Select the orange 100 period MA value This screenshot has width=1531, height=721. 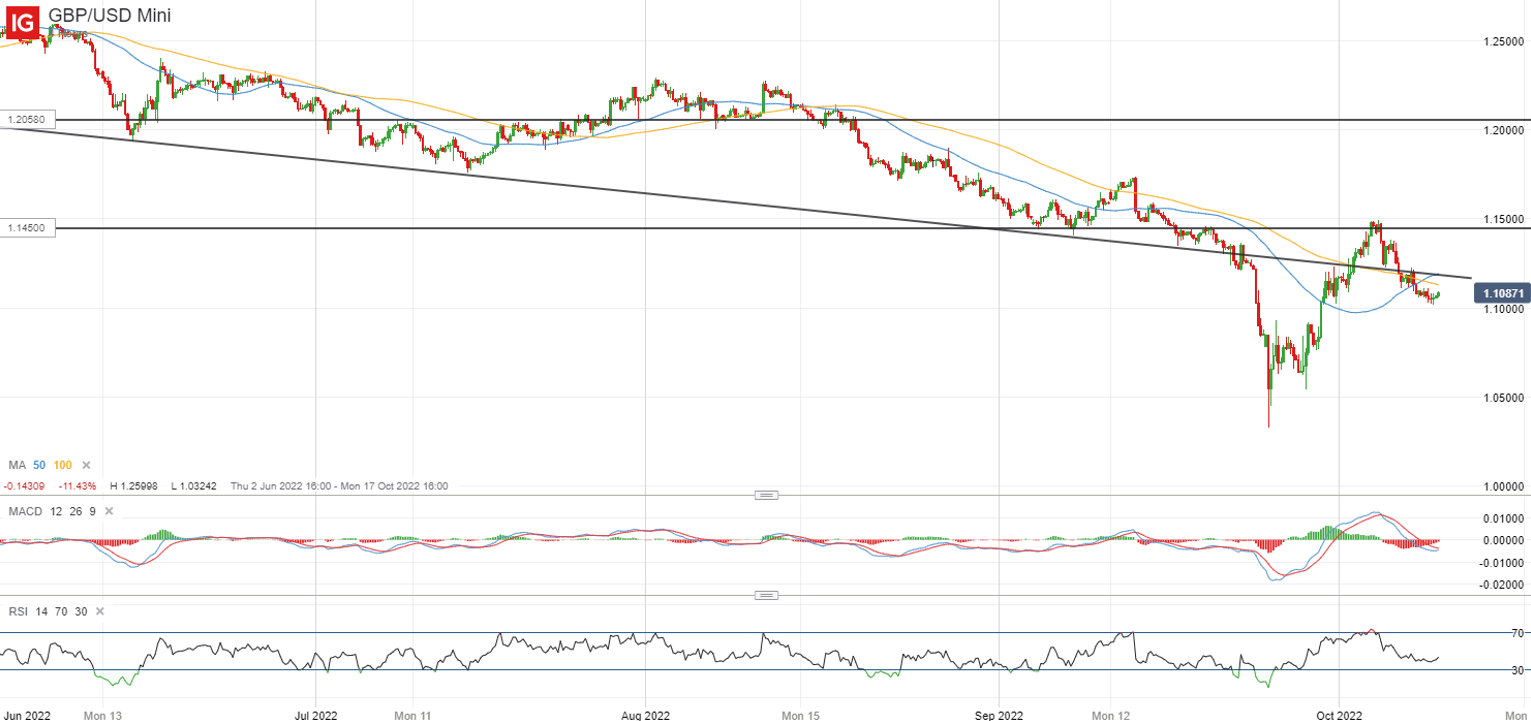[x=63, y=465]
